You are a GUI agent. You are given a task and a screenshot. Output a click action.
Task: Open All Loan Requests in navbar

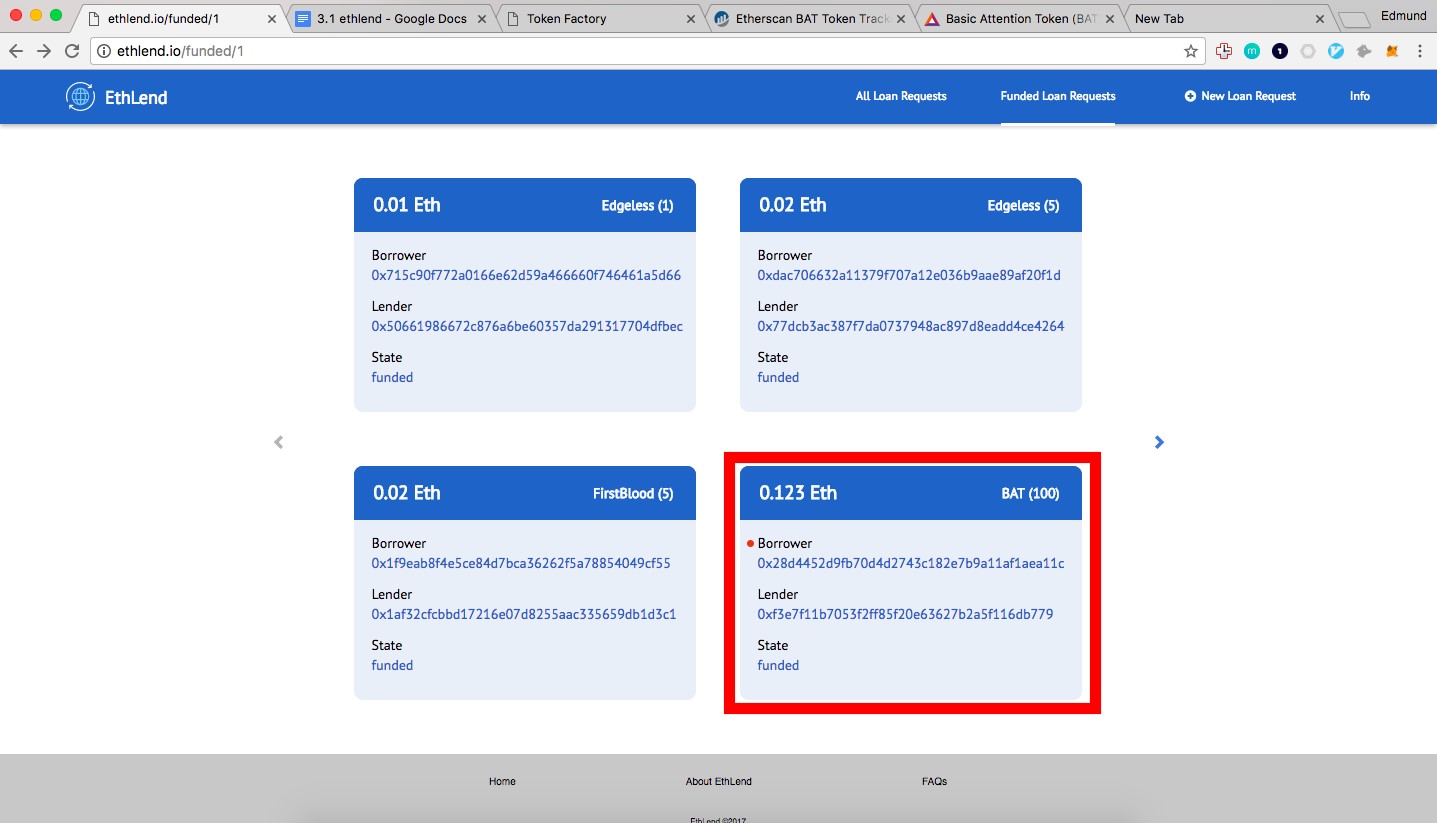pyautogui.click(x=901, y=96)
